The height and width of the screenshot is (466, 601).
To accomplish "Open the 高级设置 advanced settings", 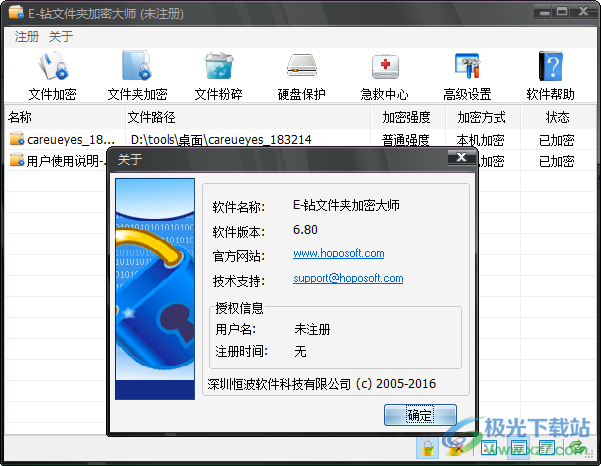I will pyautogui.click(x=467, y=75).
